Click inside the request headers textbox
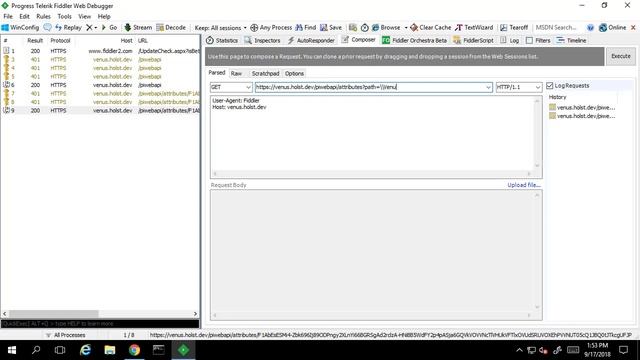The height and width of the screenshot is (360, 640). pyautogui.click(x=373, y=135)
